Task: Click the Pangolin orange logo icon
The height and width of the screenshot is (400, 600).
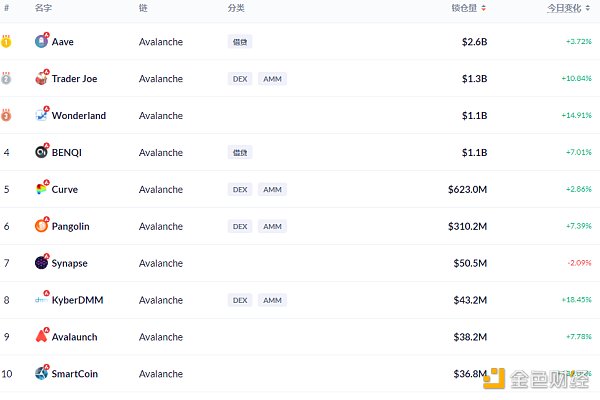Action: click(41, 226)
